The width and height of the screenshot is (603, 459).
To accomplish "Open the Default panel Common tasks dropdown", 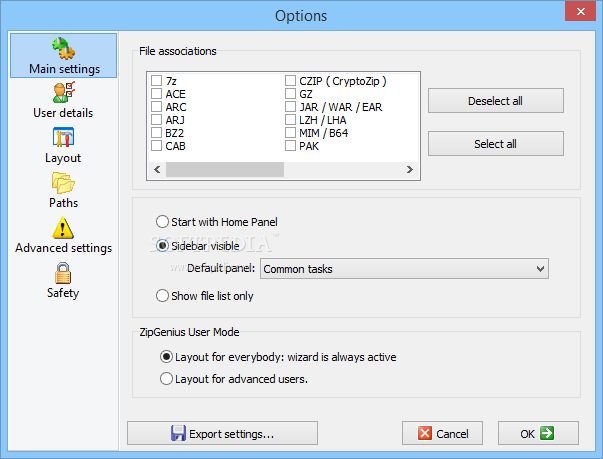I will (404, 269).
